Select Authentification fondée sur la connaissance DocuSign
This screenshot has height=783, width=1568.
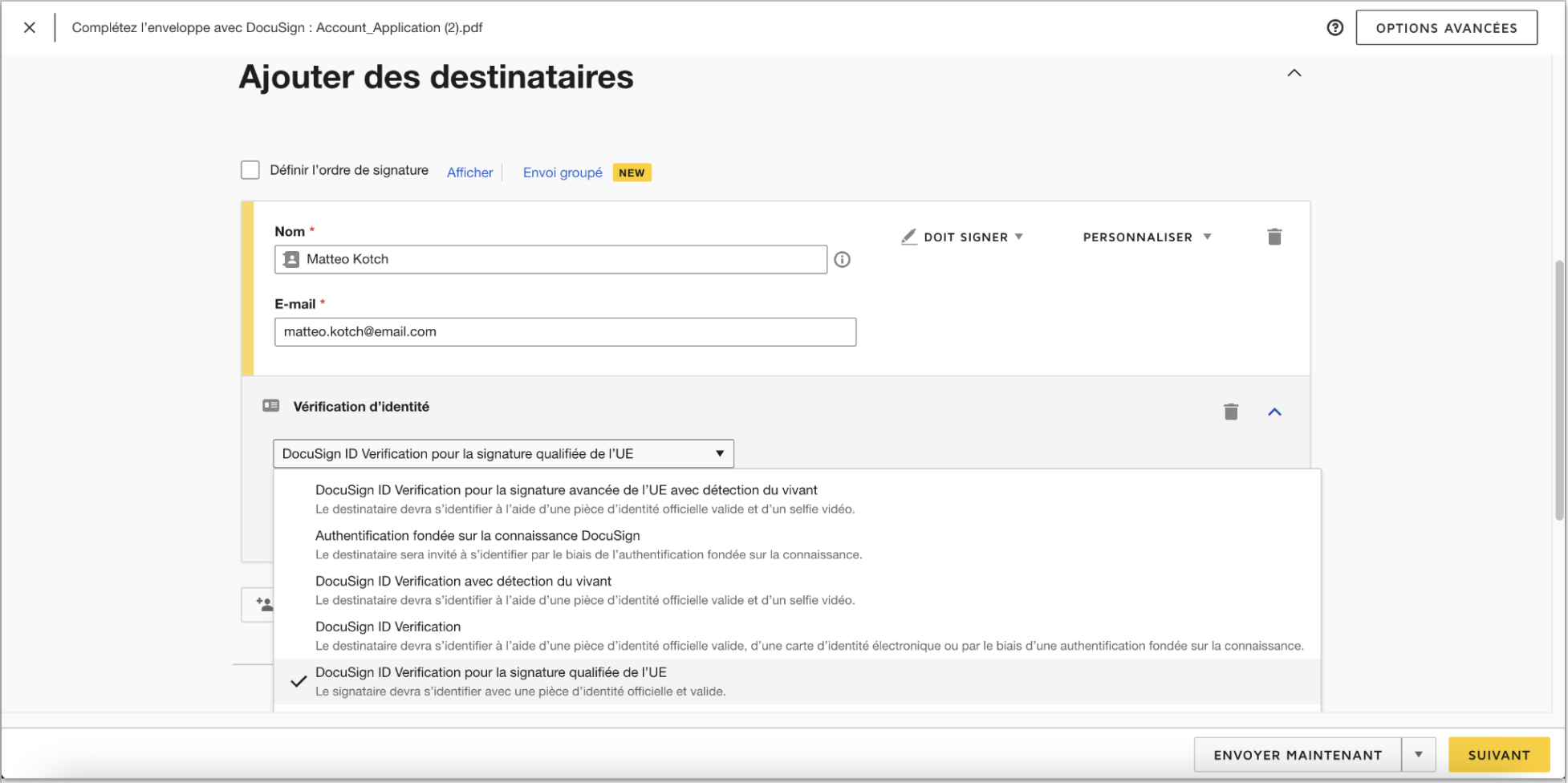tap(477, 536)
